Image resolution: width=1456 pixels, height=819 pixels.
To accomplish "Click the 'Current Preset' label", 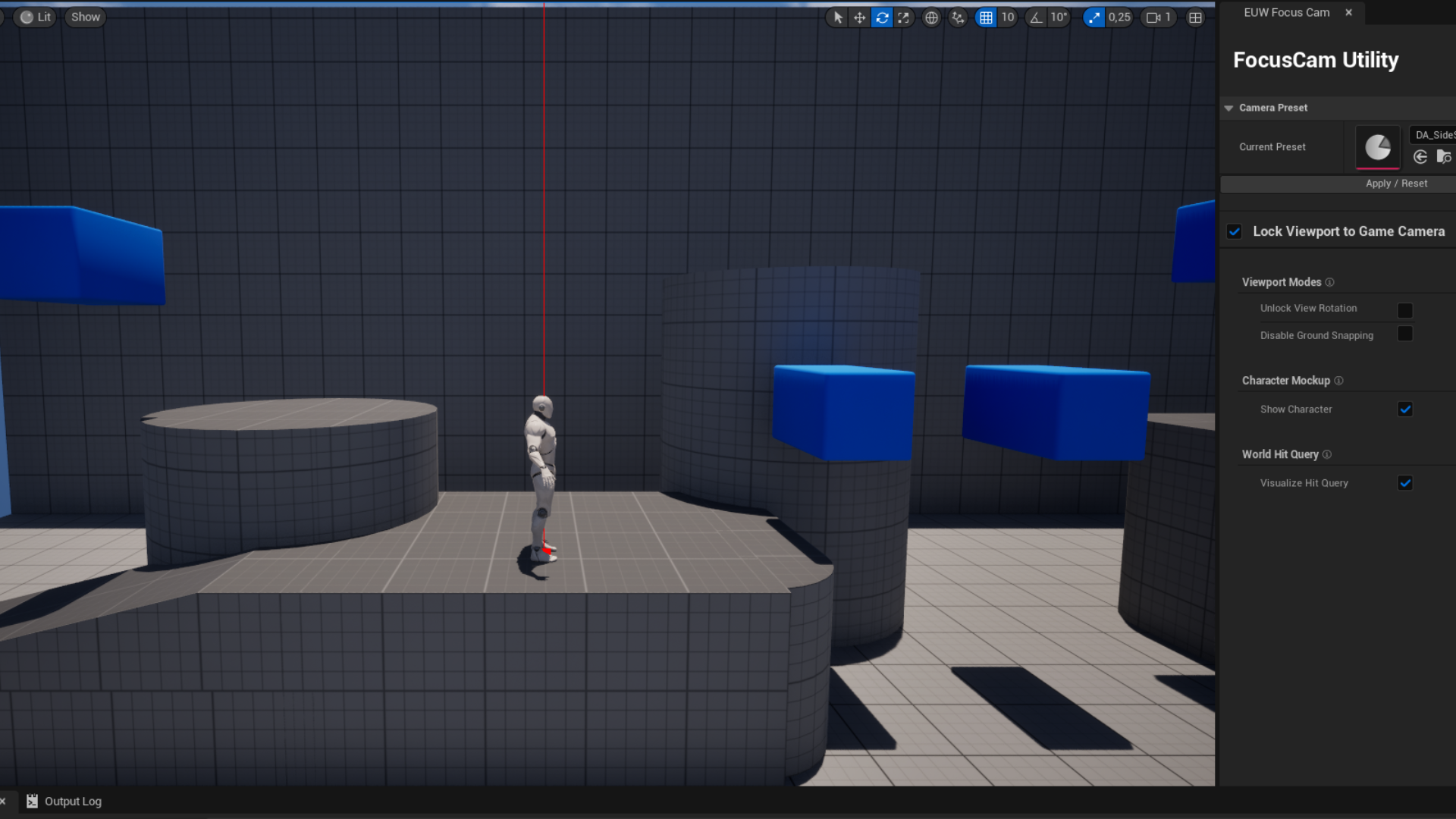I will [1272, 147].
